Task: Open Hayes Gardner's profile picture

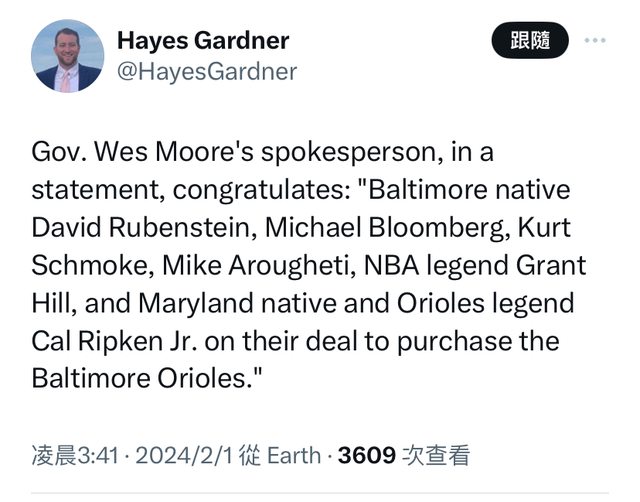Action: click(68, 56)
